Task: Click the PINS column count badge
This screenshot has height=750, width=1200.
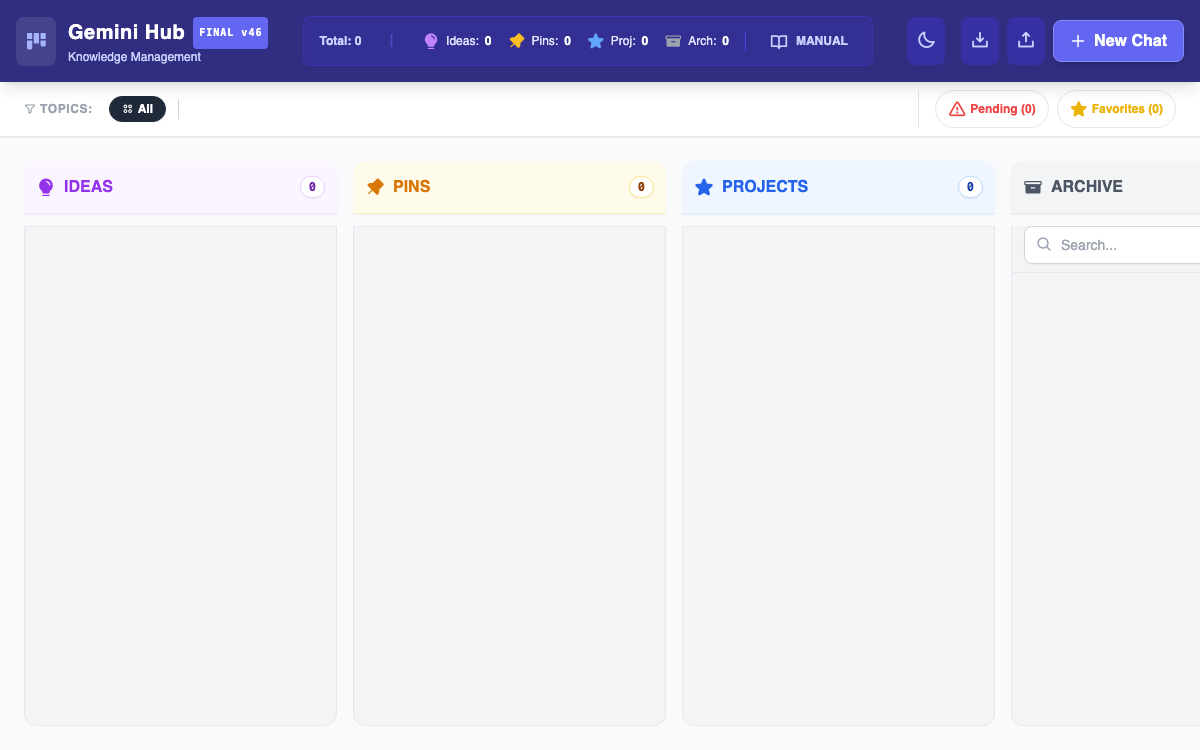Action: tap(641, 187)
